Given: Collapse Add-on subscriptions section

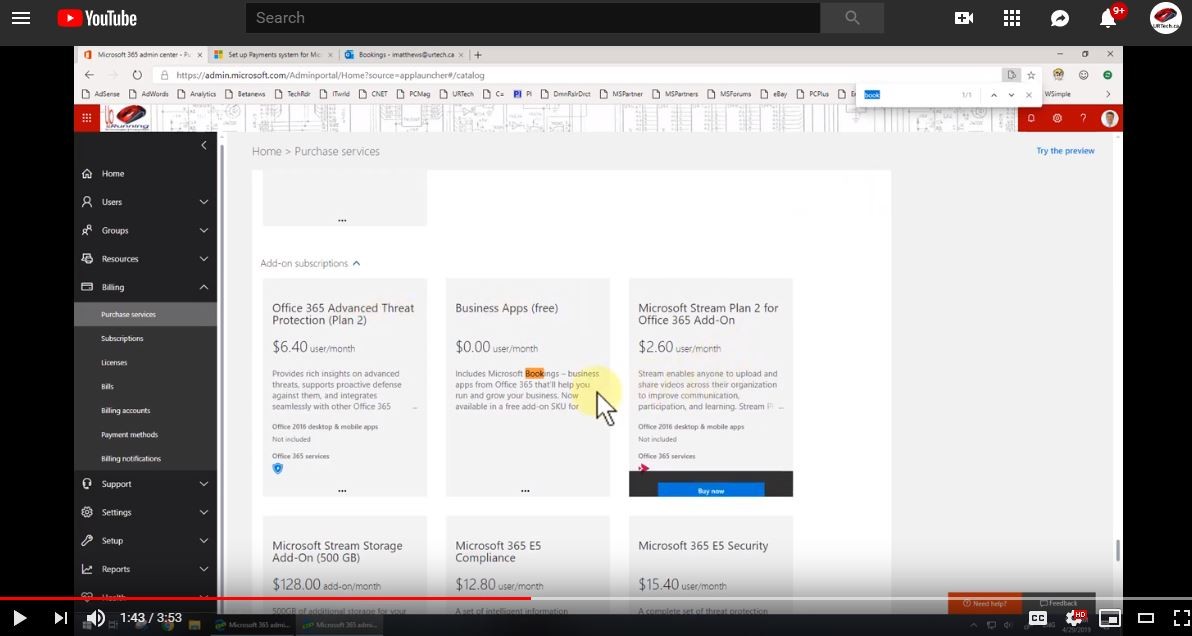Looking at the screenshot, I should 356,264.
